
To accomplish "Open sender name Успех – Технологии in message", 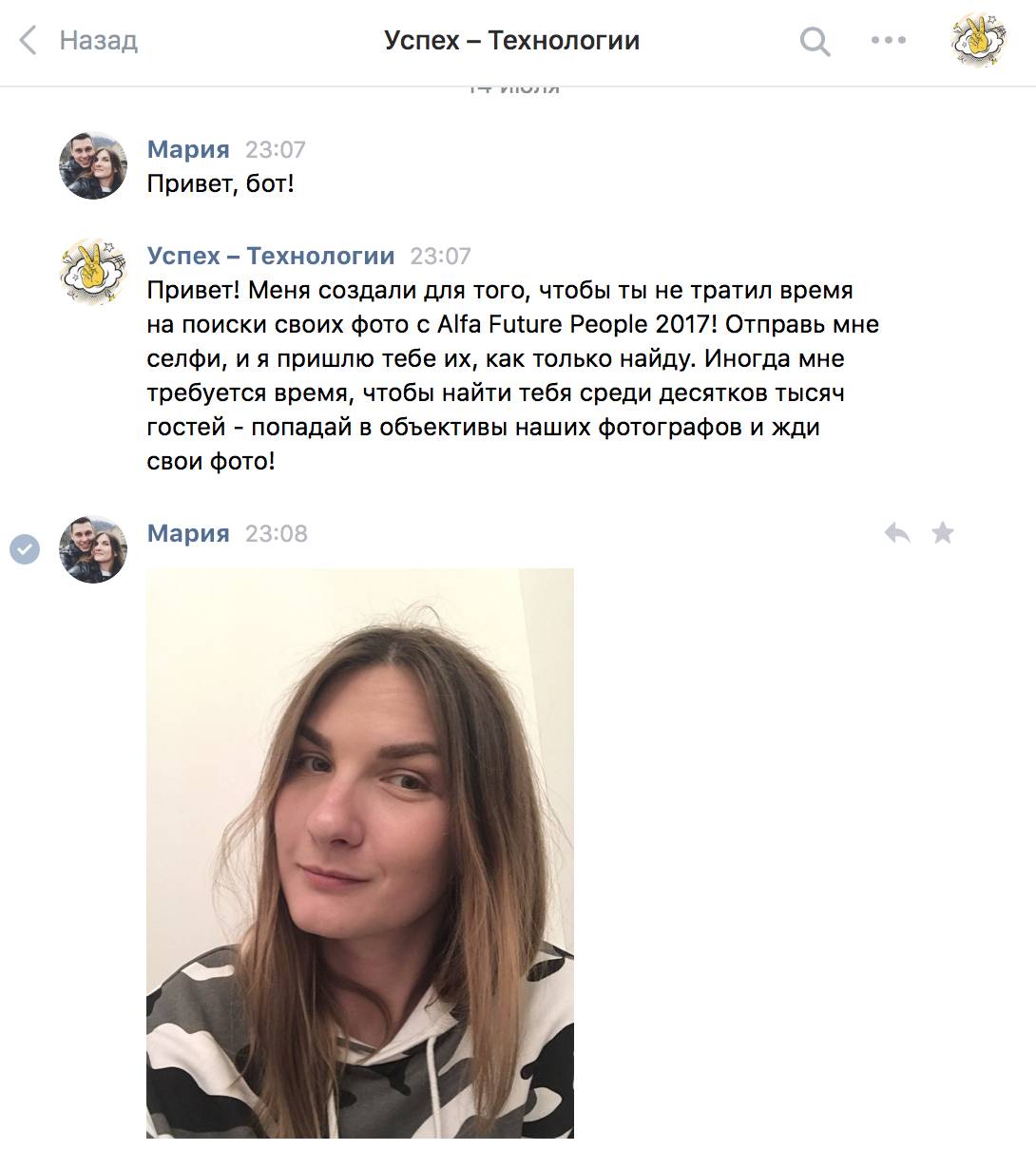I will pos(271,256).
